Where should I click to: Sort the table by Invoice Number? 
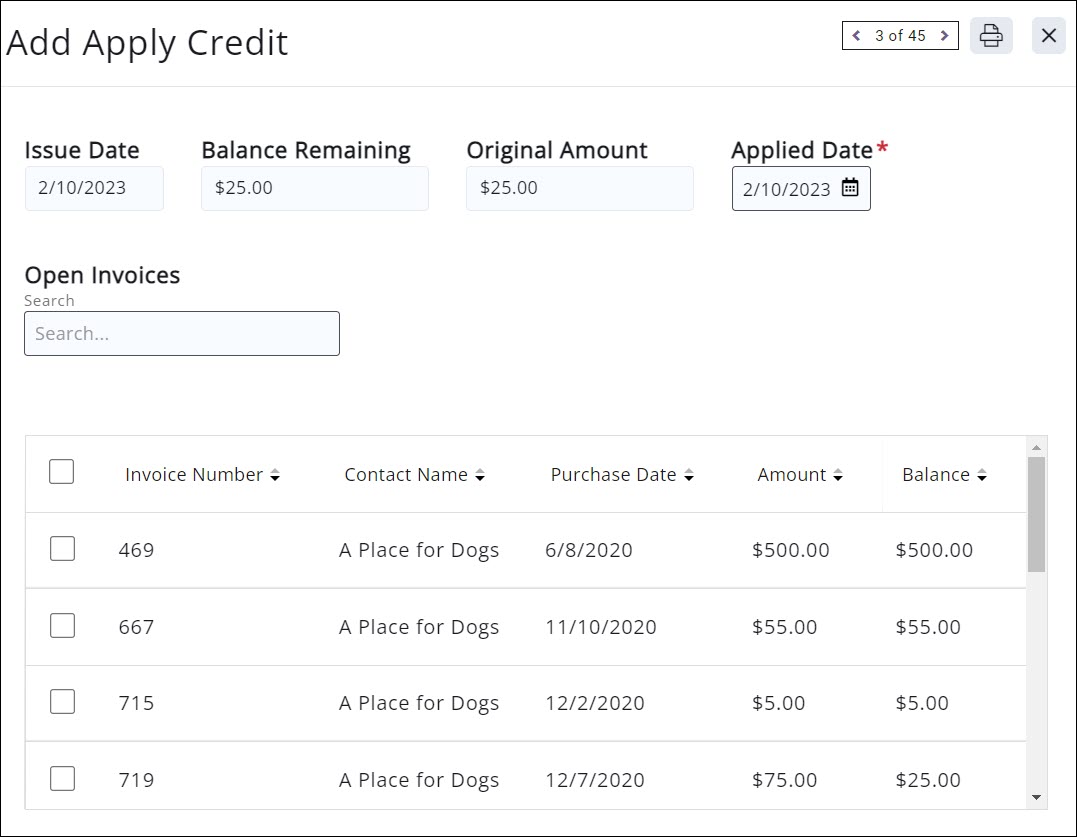click(x=275, y=475)
